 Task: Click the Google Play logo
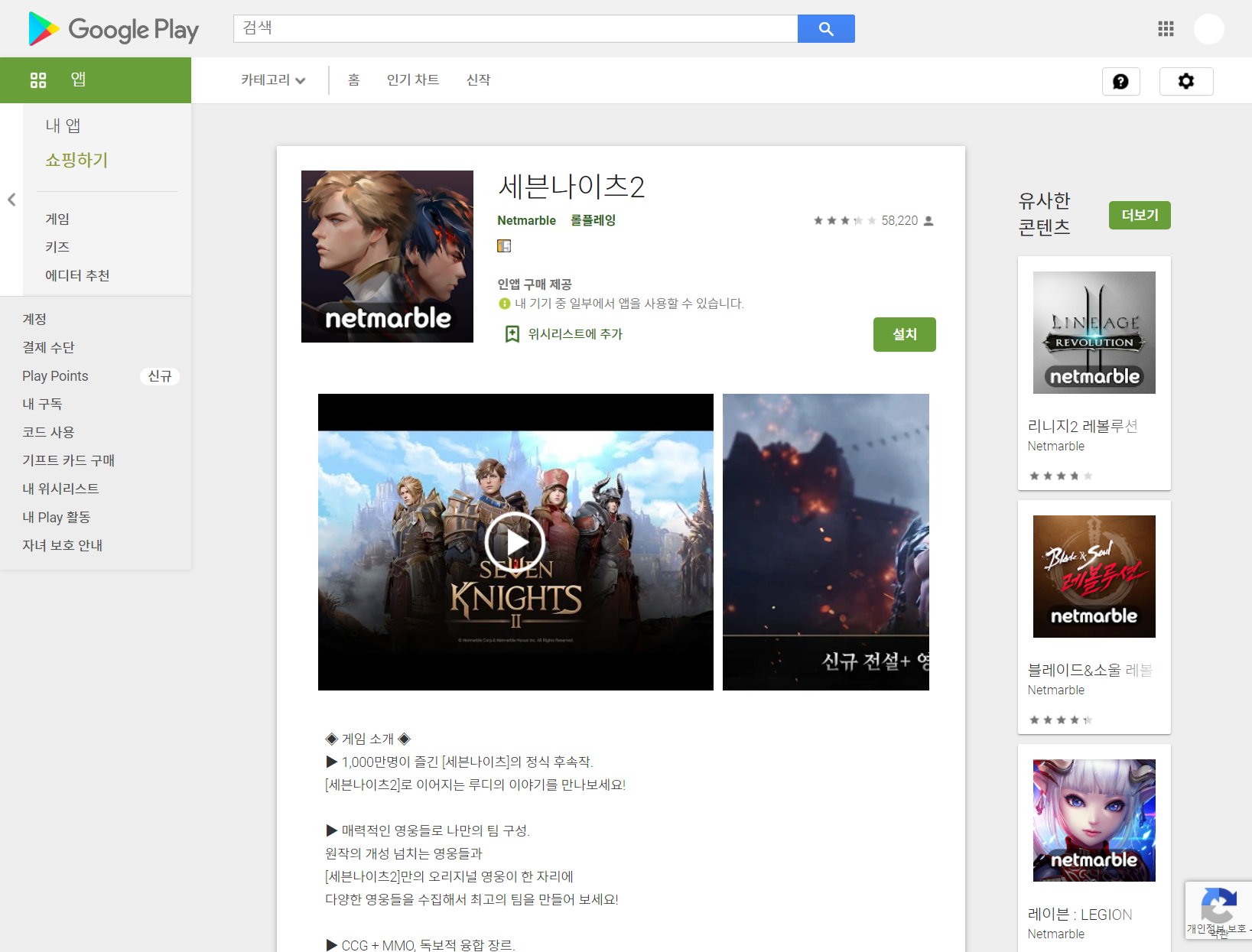pyautogui.click(x=113, y=29)
